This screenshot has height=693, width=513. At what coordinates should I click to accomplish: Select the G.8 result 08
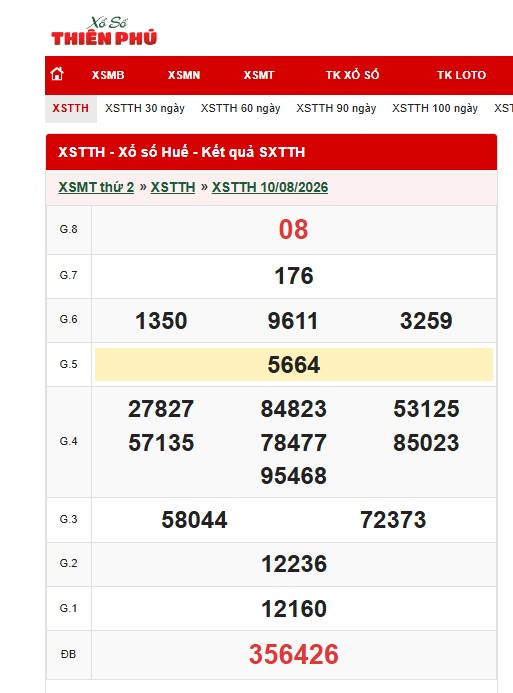coord(293,230)
